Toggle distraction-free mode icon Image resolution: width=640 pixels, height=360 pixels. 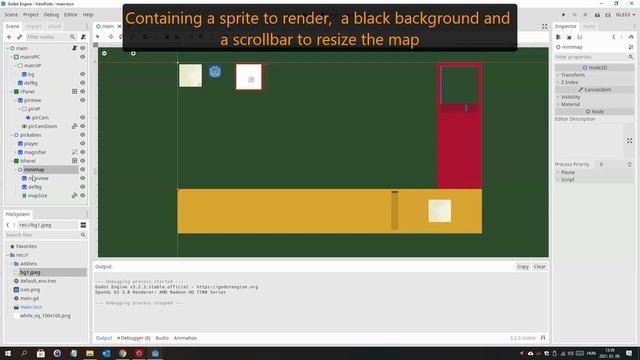coord(544,27)
